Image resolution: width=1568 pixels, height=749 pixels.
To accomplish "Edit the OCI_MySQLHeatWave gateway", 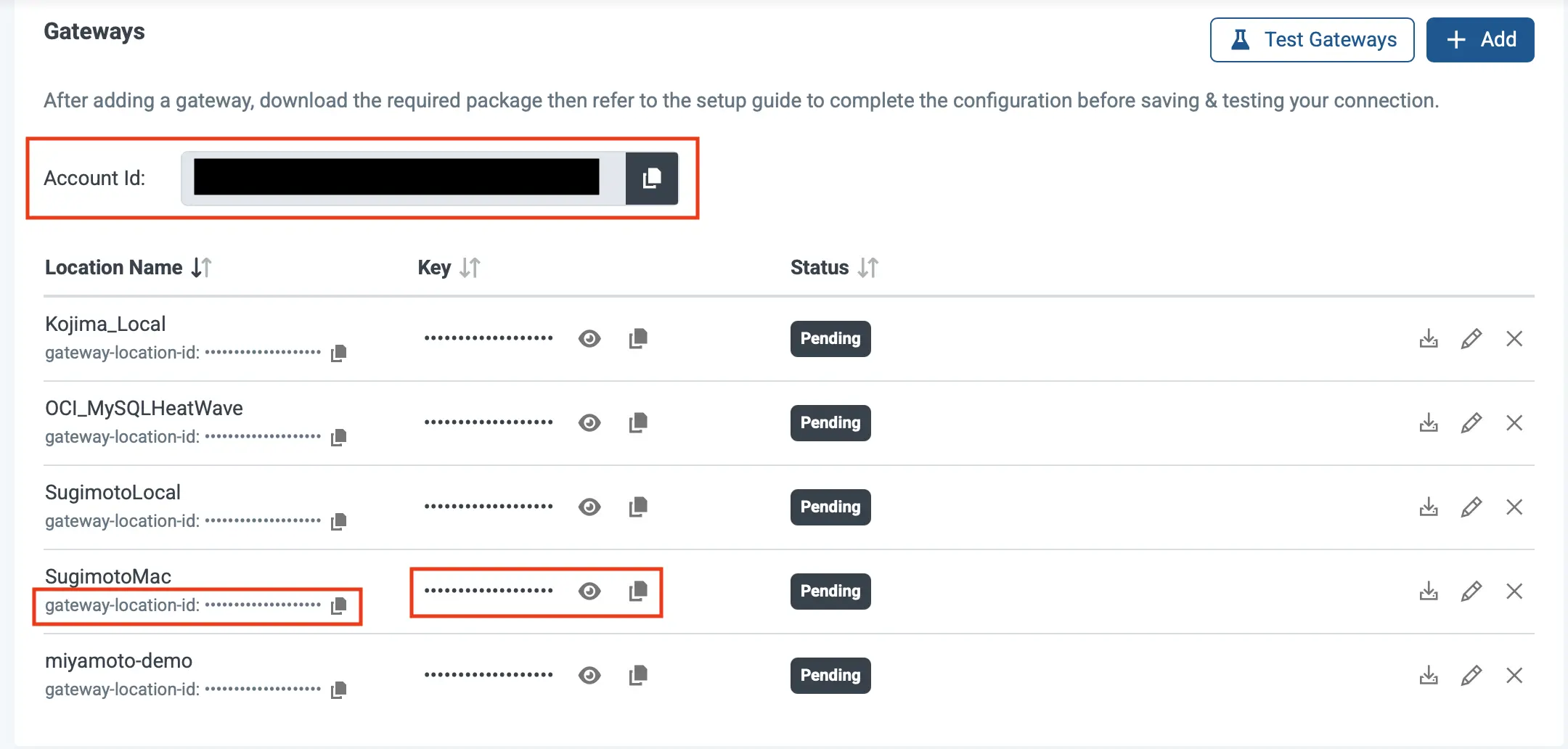I will [x=1471, y=423].
